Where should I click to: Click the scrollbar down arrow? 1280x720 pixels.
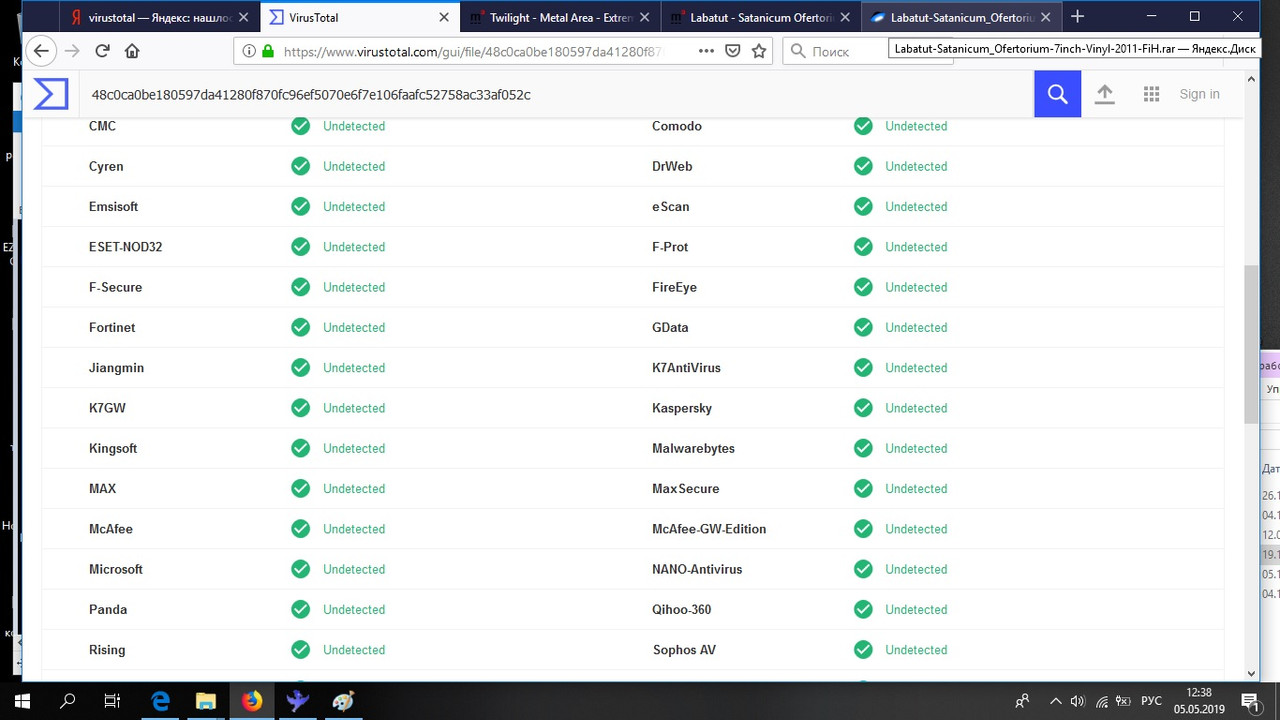click(1251, 673)
